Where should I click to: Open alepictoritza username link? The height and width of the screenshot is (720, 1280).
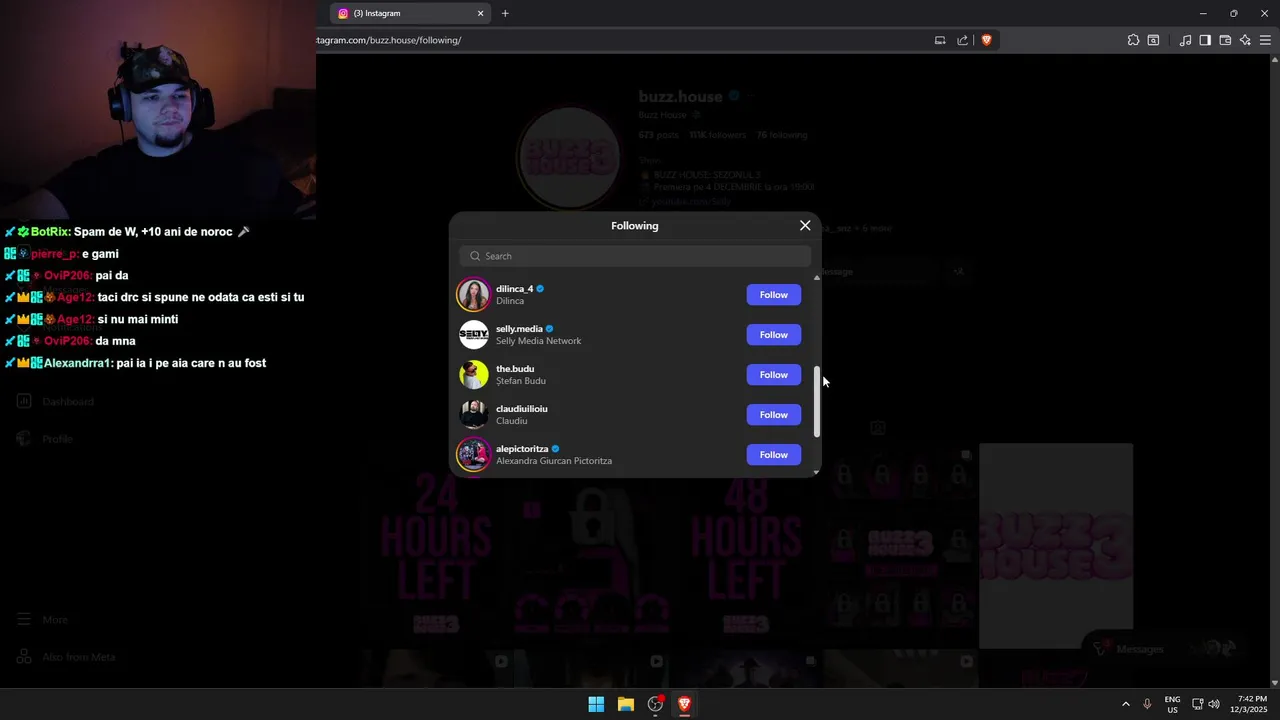coord(523,449)
